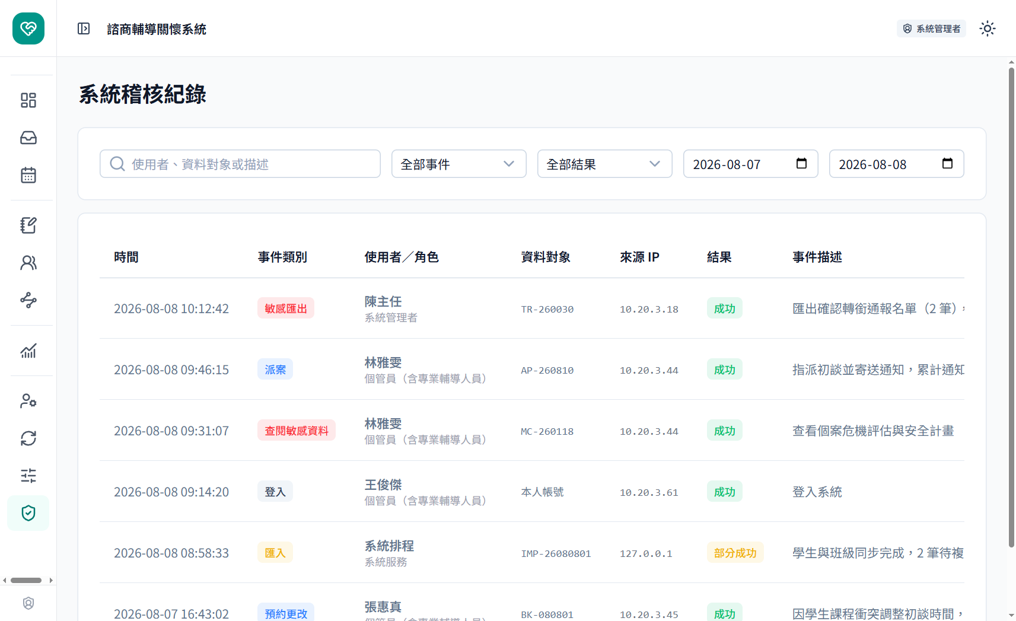Click the 時間 column header
Screen dimensions: 1016x621
[x=126, y=257]
